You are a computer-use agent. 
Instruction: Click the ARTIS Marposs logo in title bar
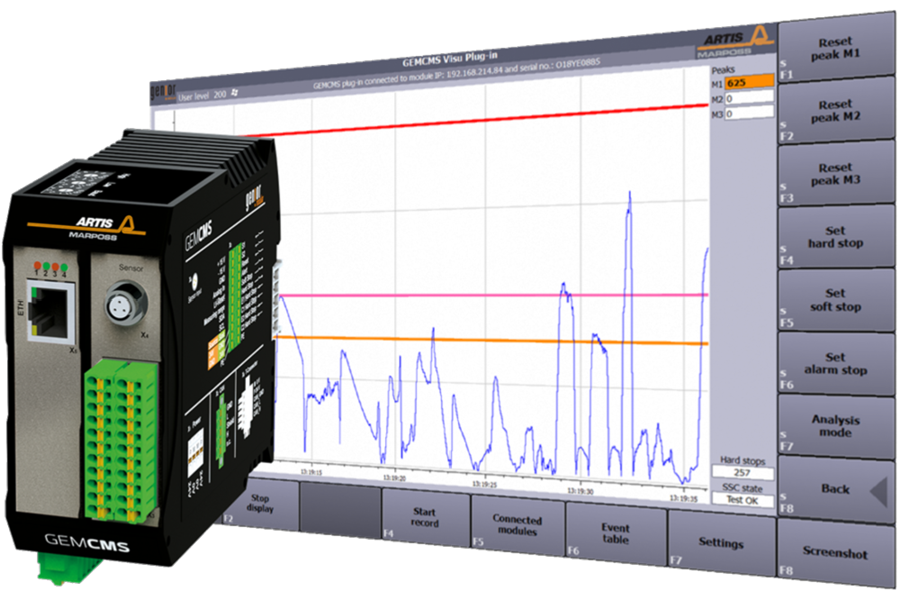[735, 42]
